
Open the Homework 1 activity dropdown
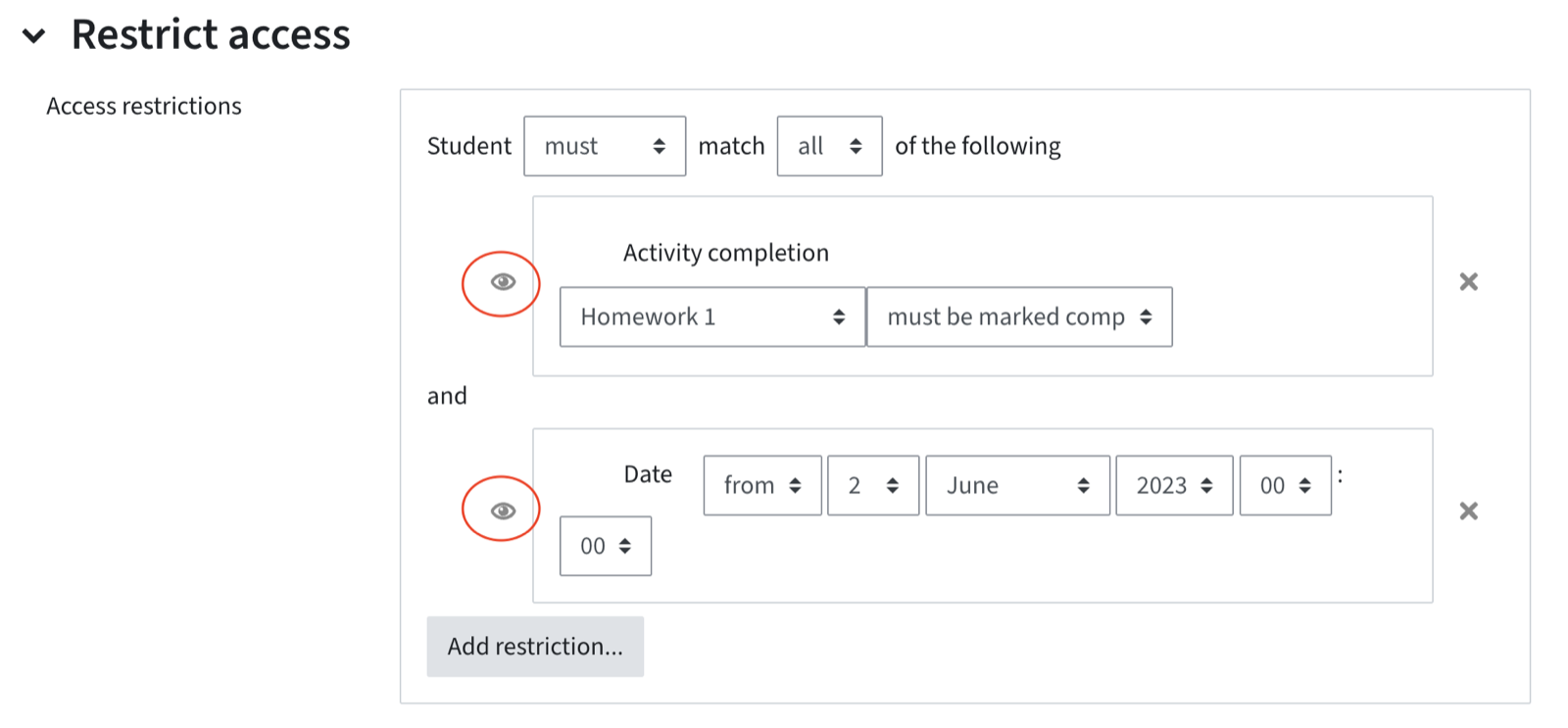(712, 316)
